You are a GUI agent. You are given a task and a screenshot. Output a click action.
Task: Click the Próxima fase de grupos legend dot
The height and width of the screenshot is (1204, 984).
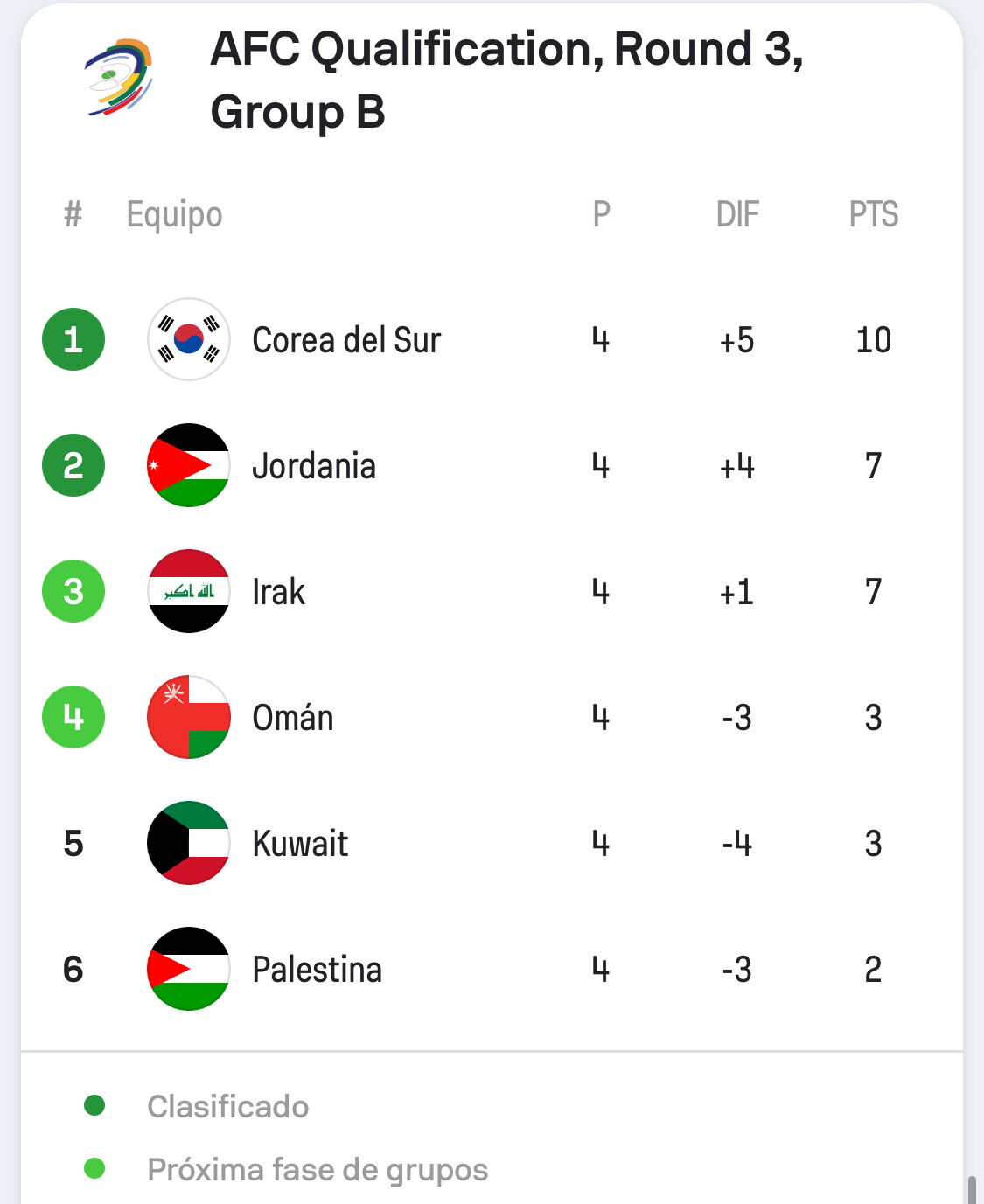(x=94, y=1168)
